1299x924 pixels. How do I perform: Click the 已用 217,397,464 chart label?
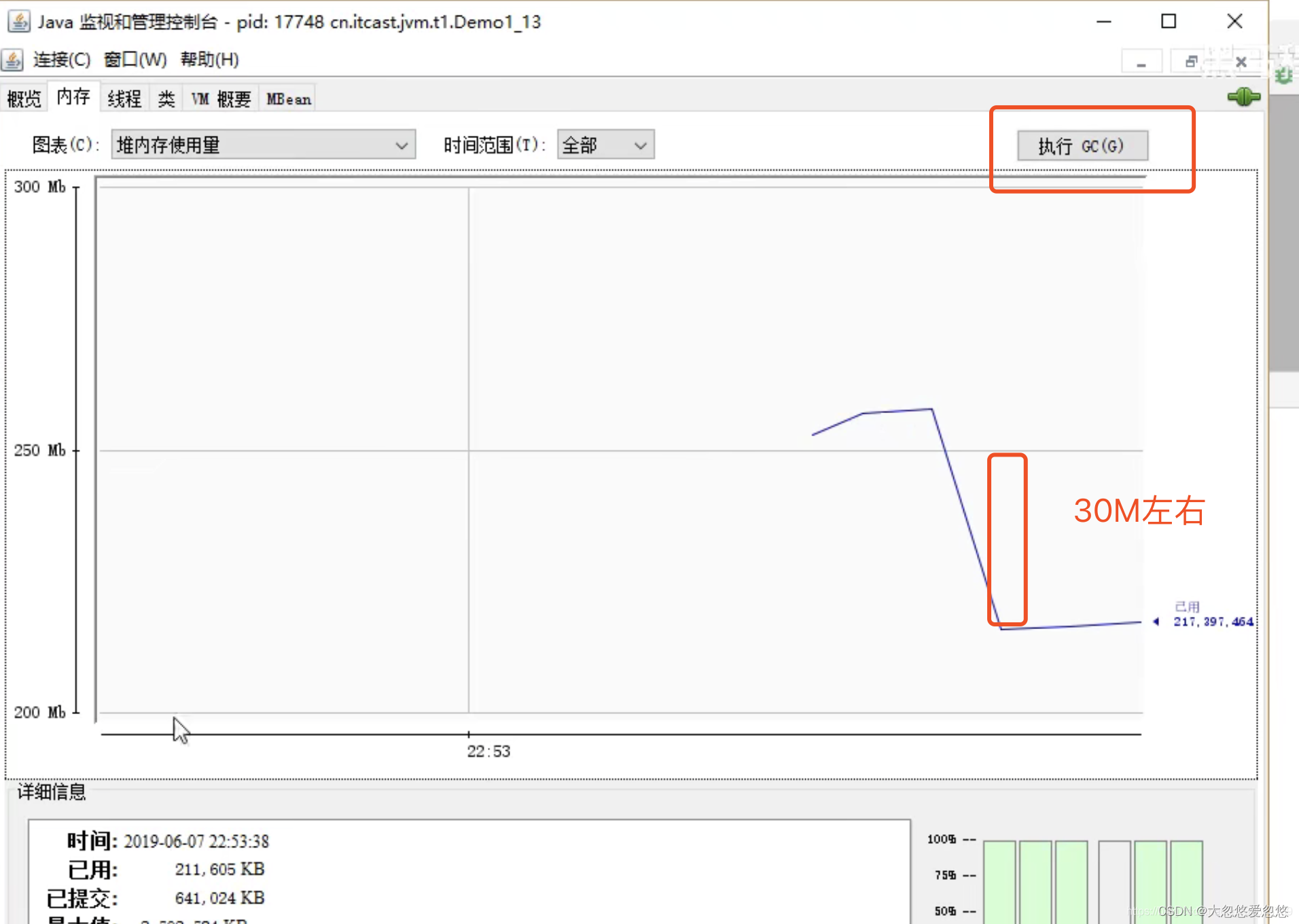1213,615
